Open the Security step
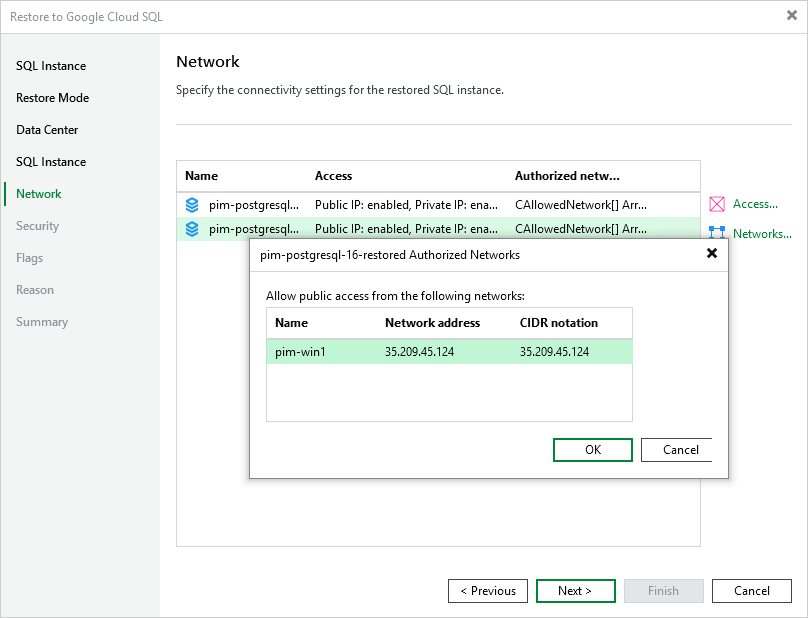808x618 pixels. pyautogui.click(x=37, y=226)
